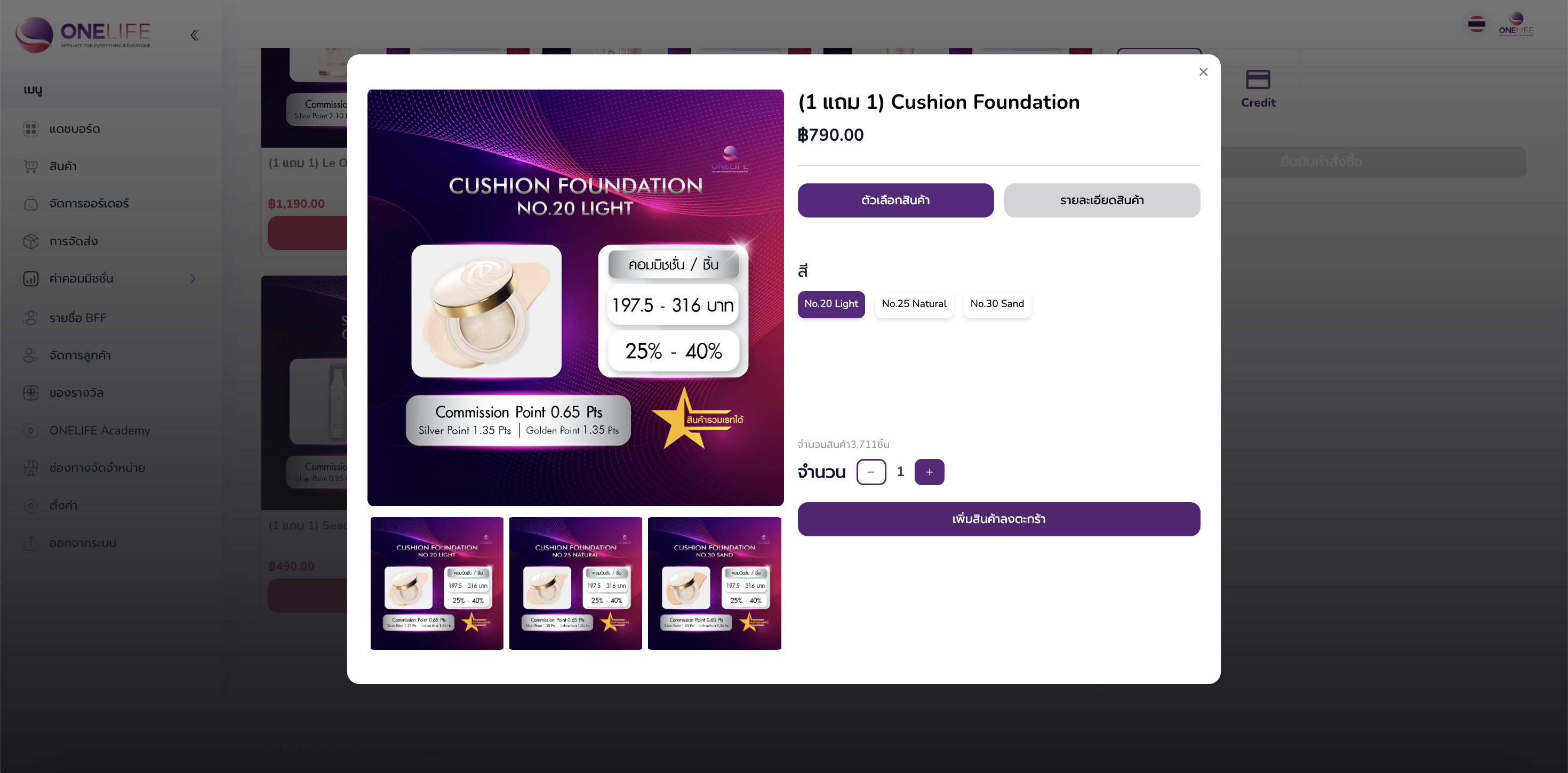Click the rewards gift icon
The height and width of the screenshot is (773, 1568).
click(30, 392)
